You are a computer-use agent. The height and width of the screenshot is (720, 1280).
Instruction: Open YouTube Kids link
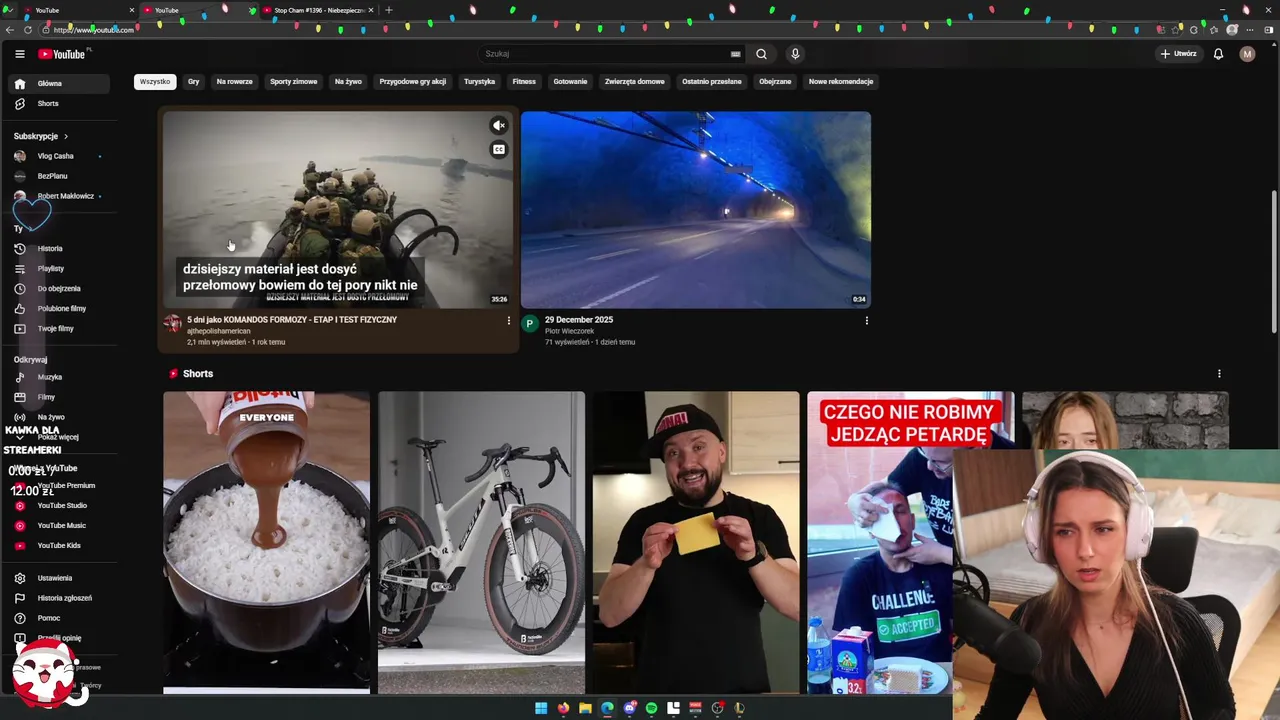tap(60, 546)
